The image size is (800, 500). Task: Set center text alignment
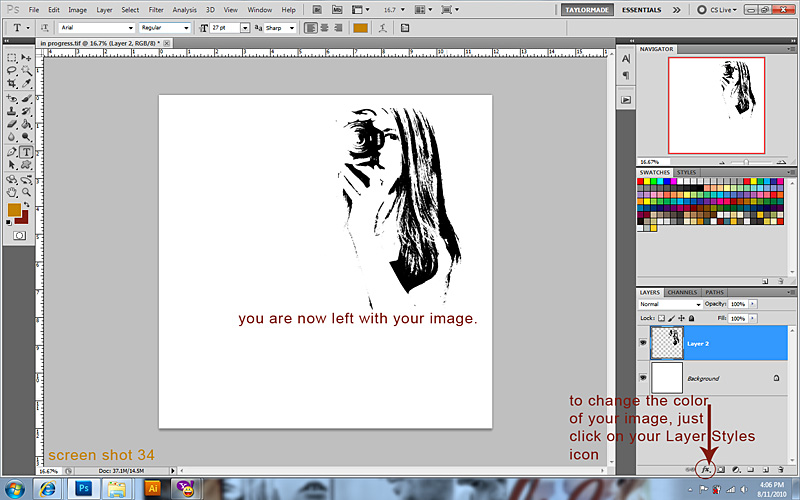[324, 28]
